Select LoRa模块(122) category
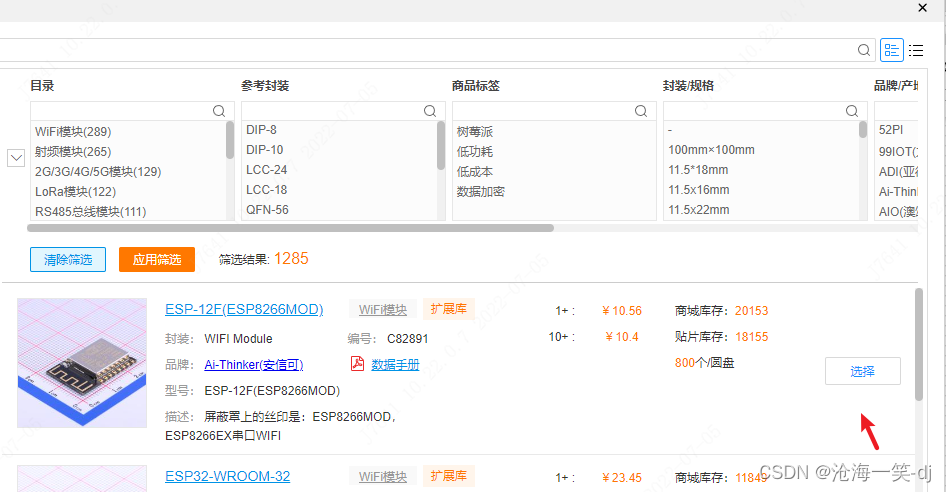This screenshot has width=946, height=492. click(75, 191)
